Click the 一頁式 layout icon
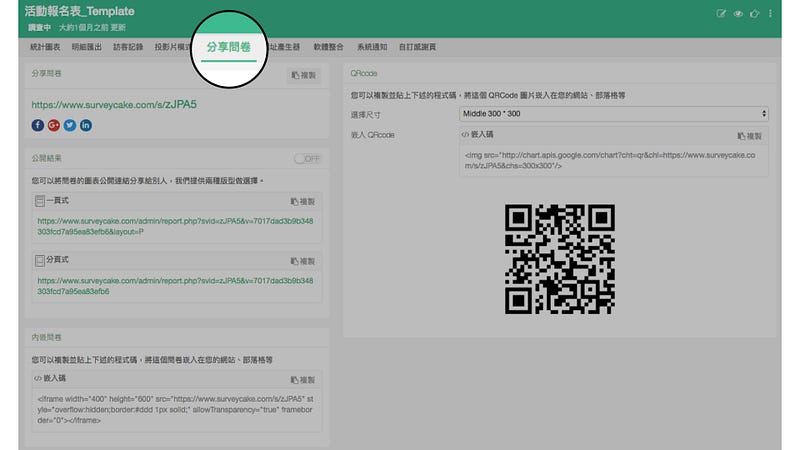800x450 pixels. point(40,201)
